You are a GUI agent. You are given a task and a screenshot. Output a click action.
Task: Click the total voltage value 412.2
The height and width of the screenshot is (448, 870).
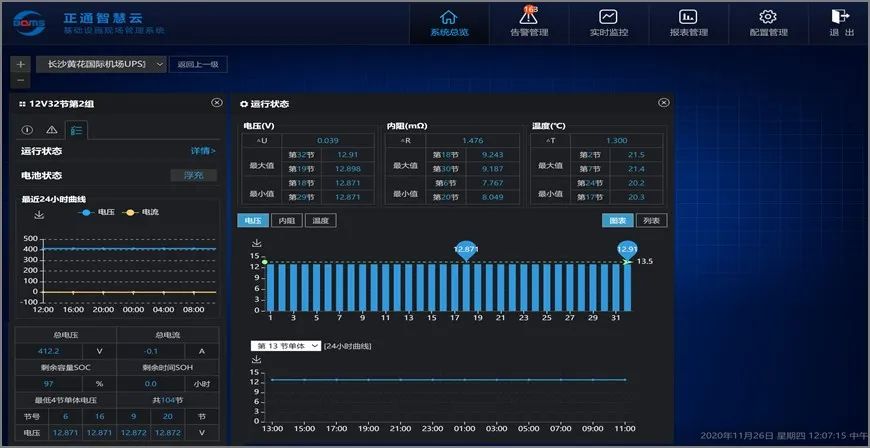click(x=48, y=351)
